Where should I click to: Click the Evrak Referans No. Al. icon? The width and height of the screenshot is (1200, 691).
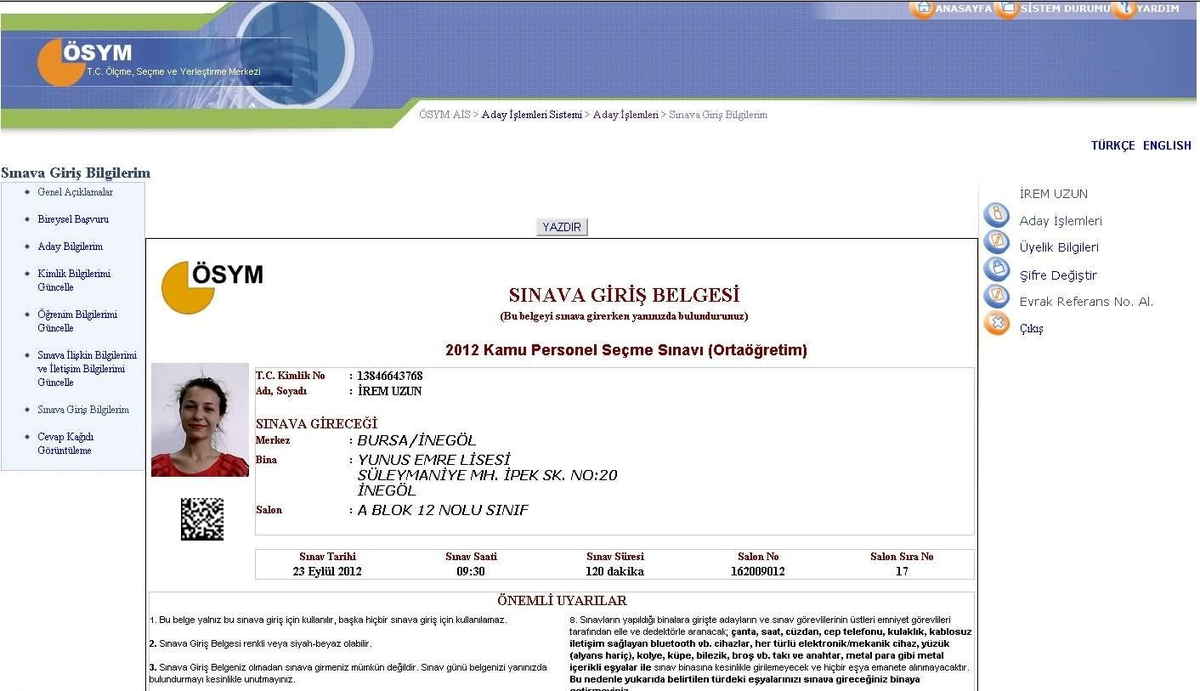(997, 296)
